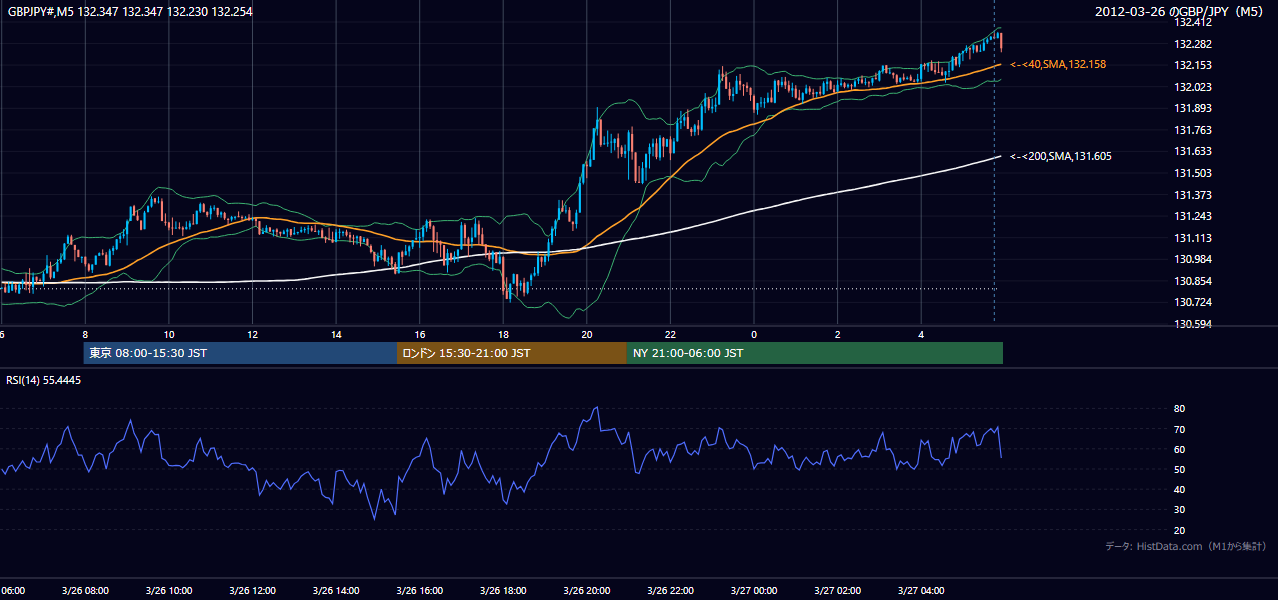Click RSI scale level 40
The height and width of the screenshot is (600, 1278).
[1179, 489]
